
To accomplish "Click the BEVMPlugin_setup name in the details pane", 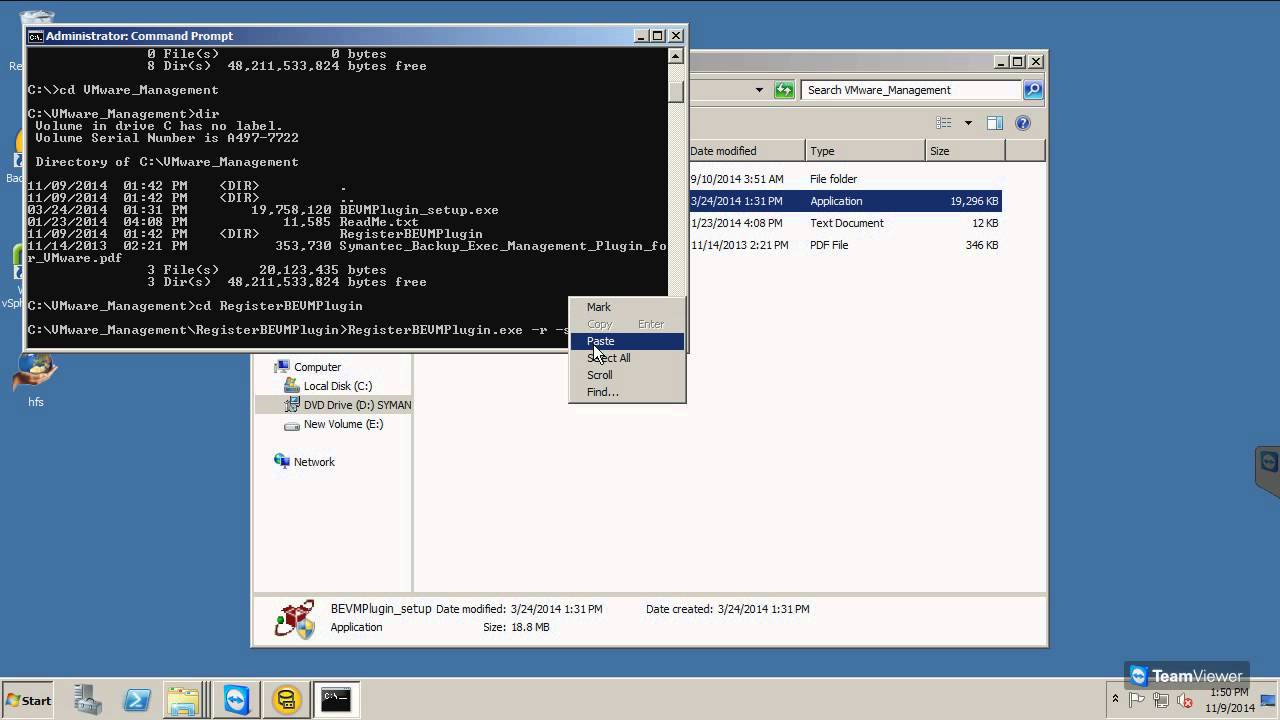I will point(381,608).
